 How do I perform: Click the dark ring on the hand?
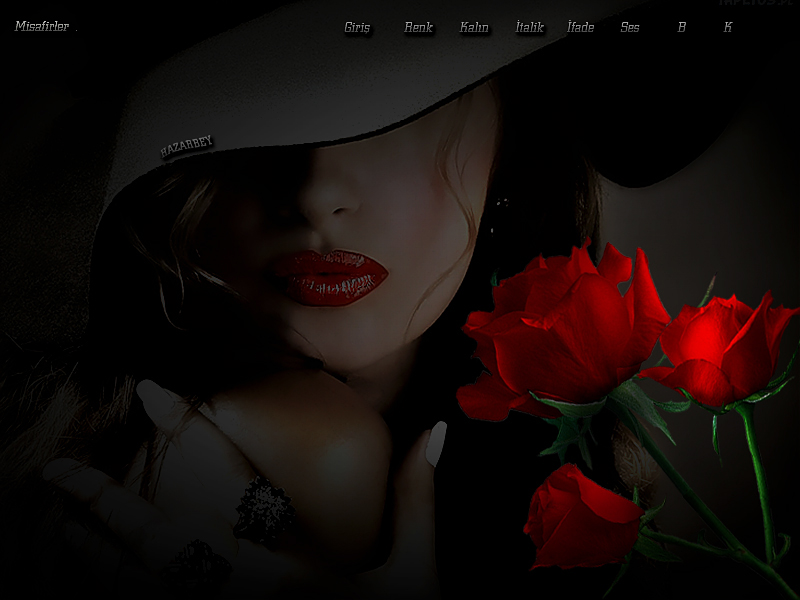(x=263, y=510)
